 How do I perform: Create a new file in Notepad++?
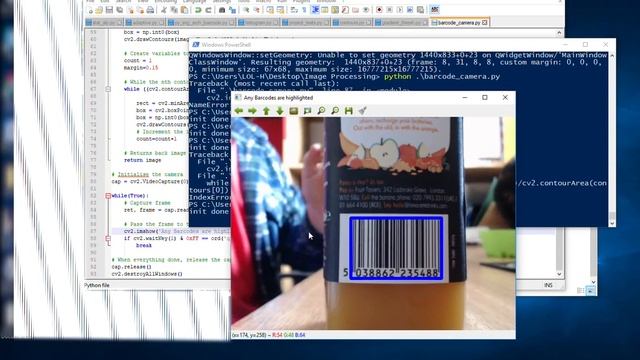[x=91, y=10]
